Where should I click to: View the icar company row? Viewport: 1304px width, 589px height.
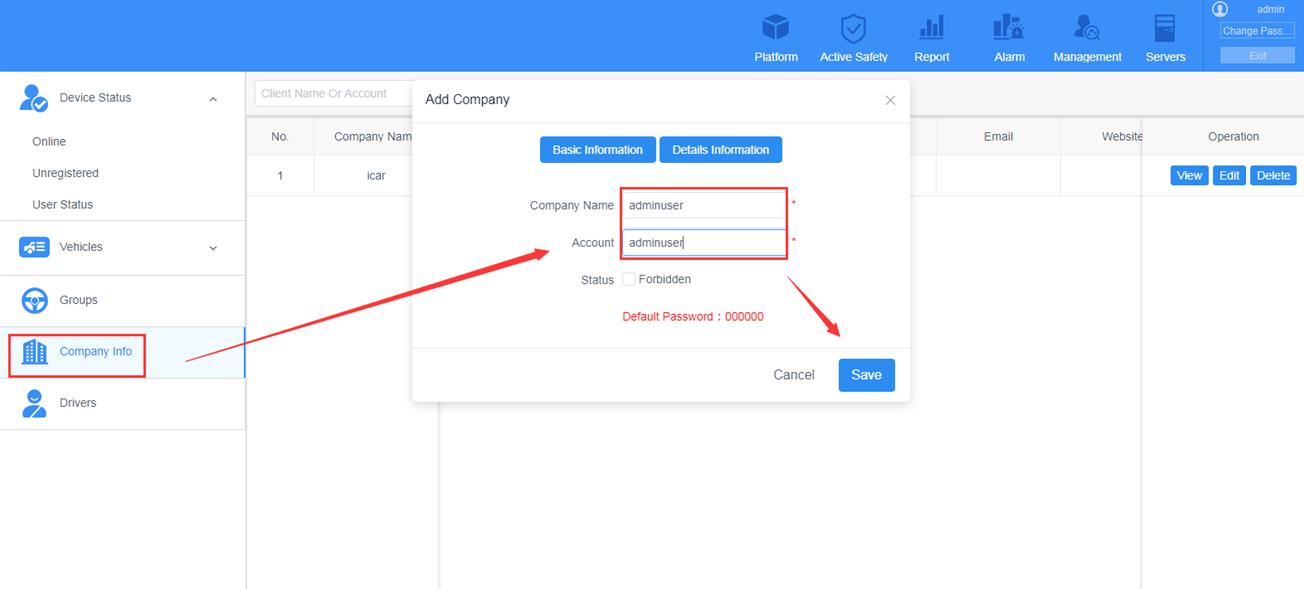[1189, 176]
